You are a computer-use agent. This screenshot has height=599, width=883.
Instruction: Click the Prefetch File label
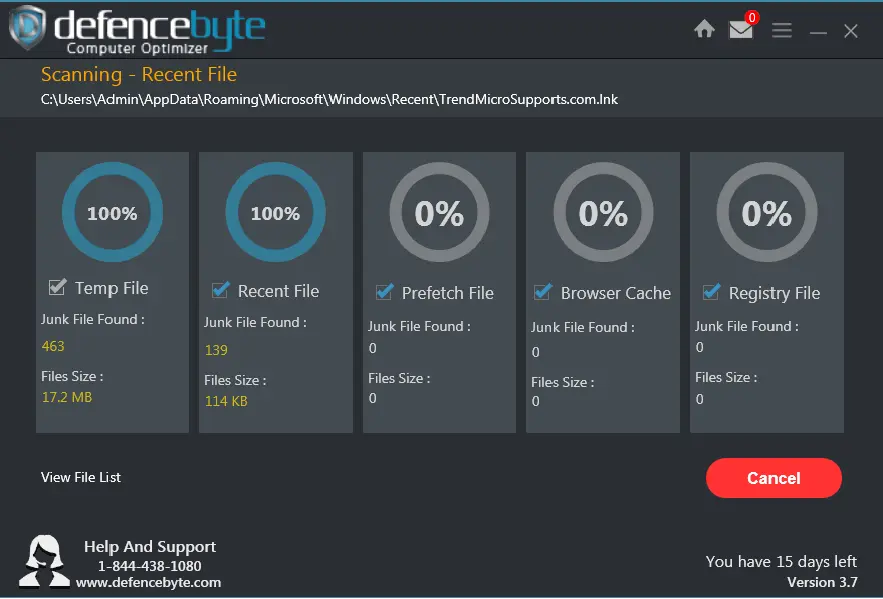pos(448,293)
